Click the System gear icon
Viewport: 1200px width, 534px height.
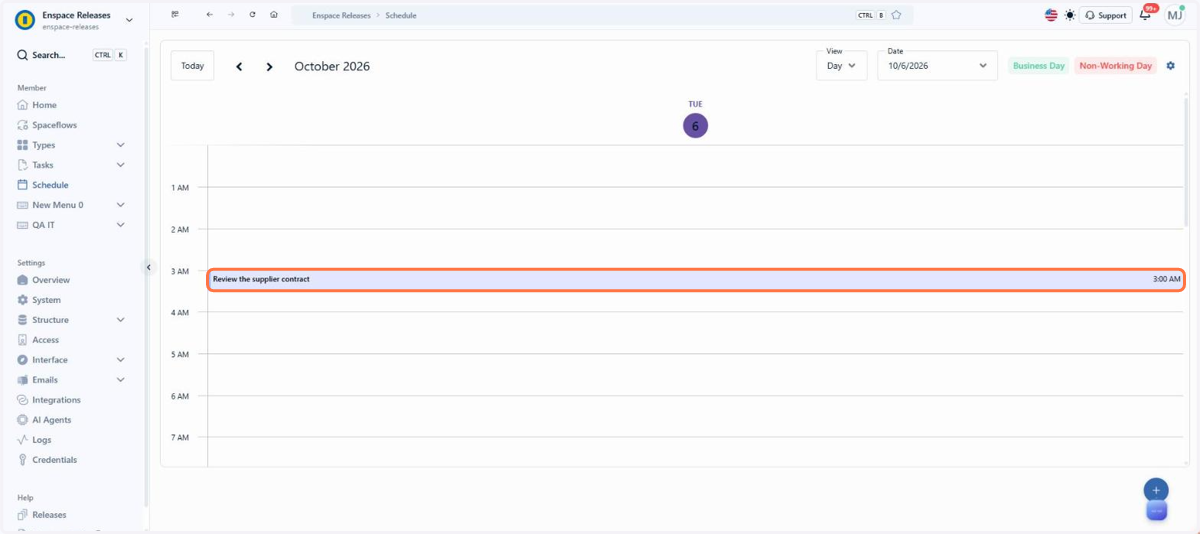click(x=23, y=300)
